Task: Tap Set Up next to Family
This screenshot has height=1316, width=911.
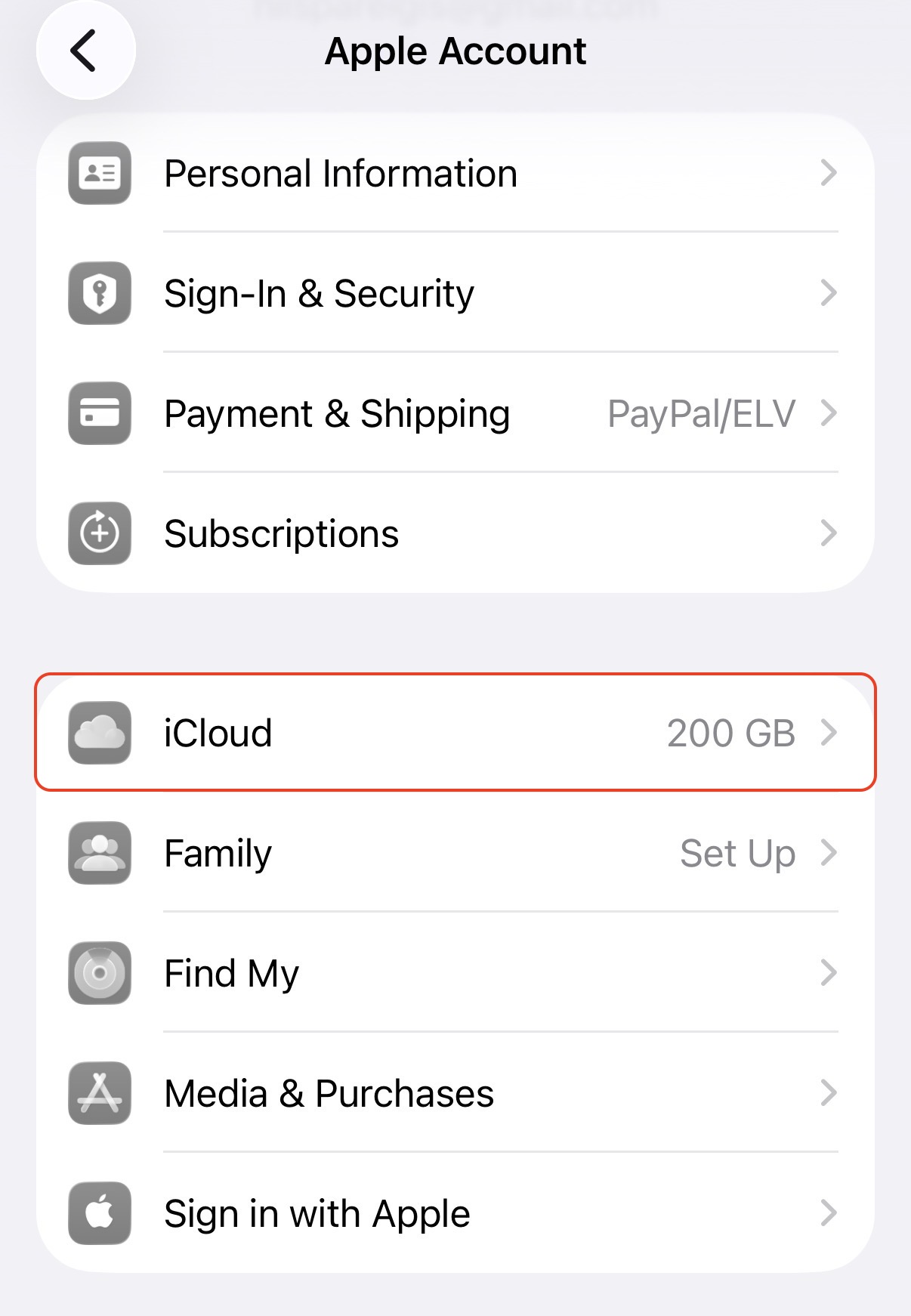Action: [737, 854]
